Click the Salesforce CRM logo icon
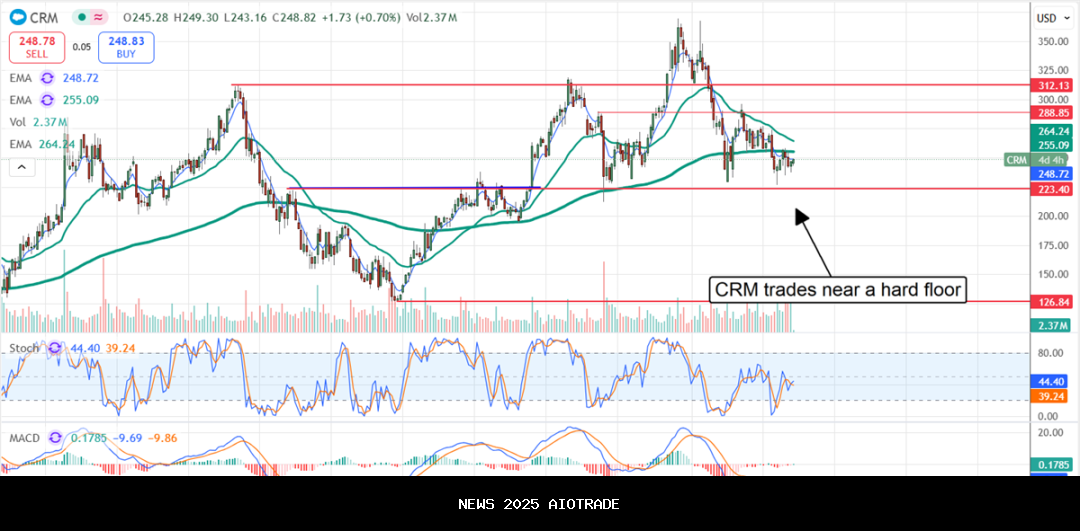Viewport: 1080px width, 531px height. tap(17, 17)
